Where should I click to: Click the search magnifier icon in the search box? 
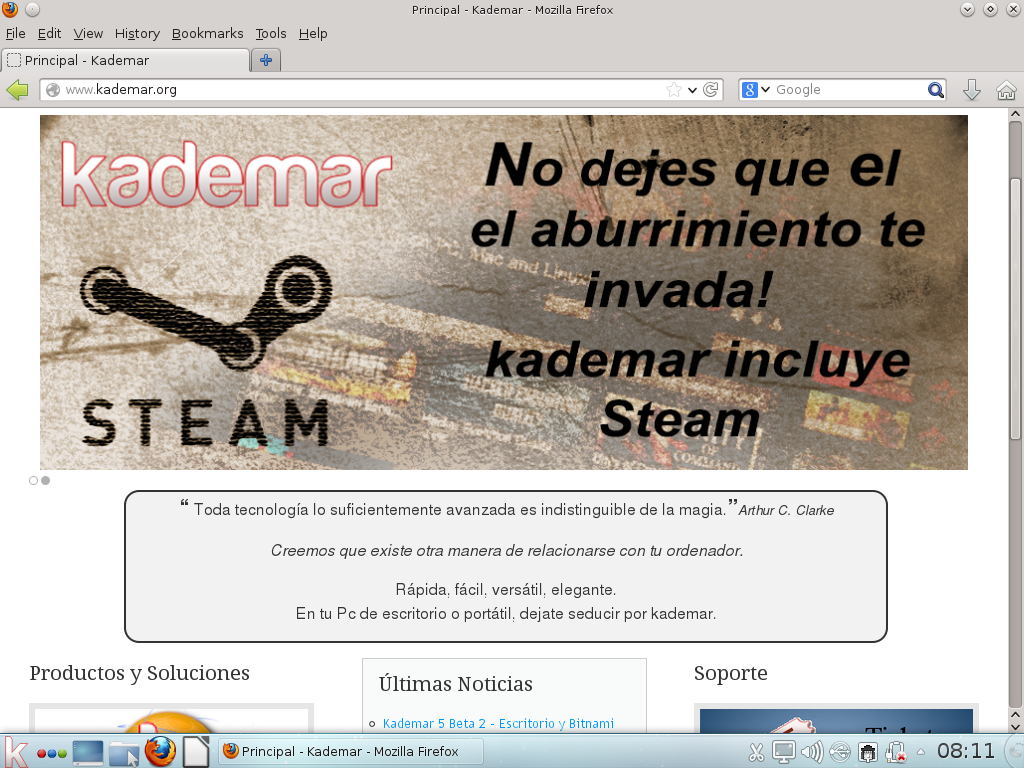[x=935, y=90]
